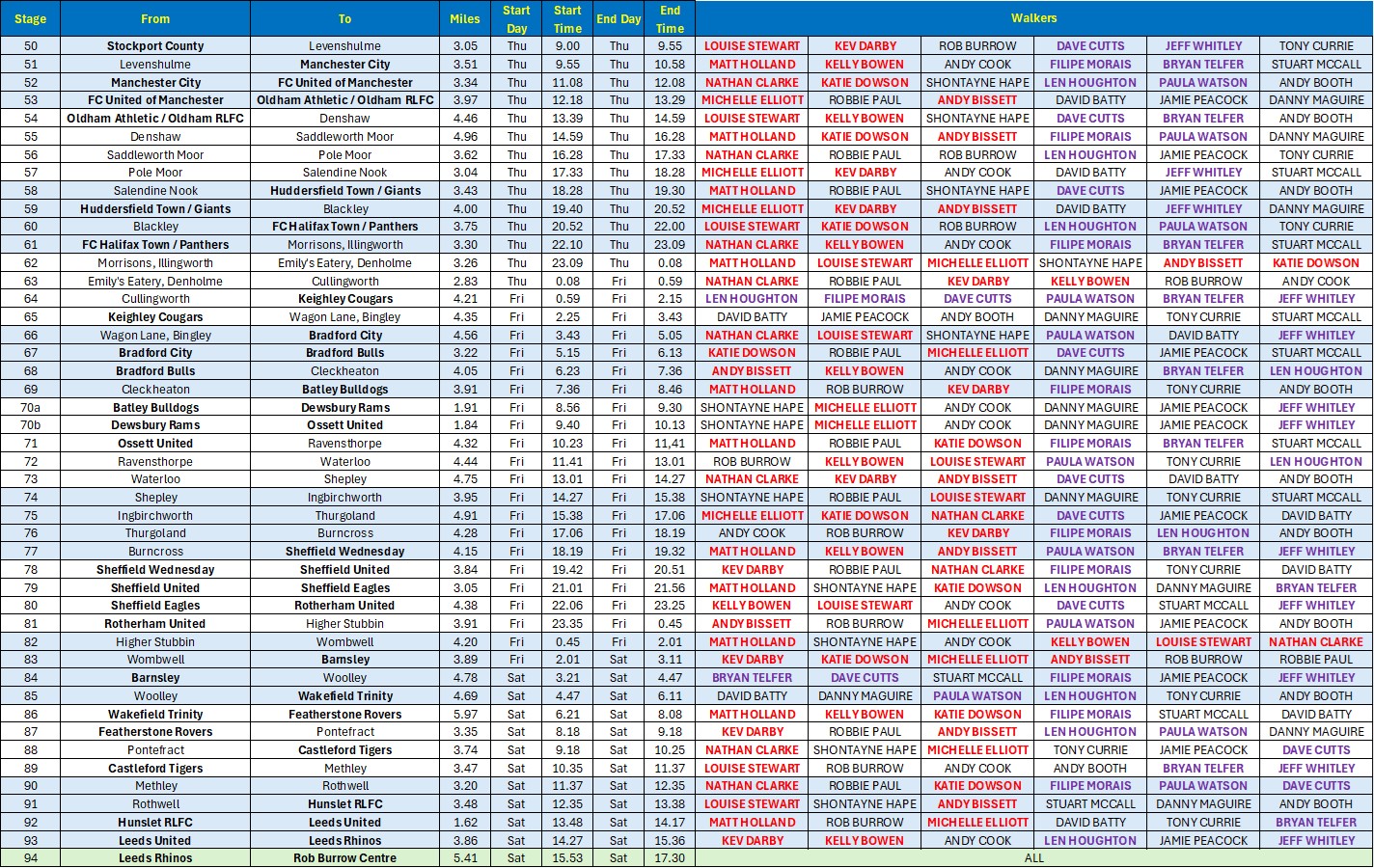Click Oldham Athletic / Oldham RLFC in stage 53 row

[345, 100]
